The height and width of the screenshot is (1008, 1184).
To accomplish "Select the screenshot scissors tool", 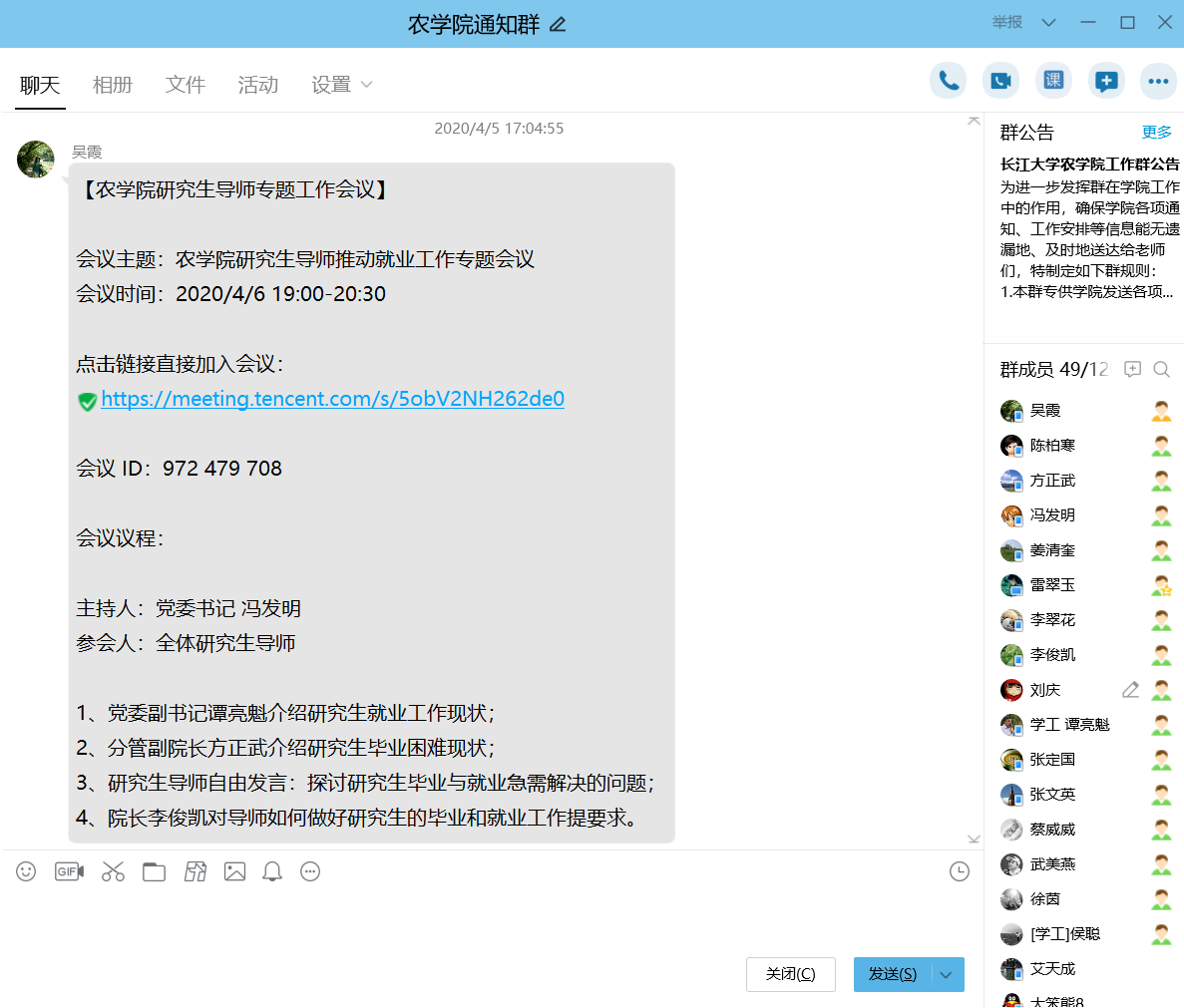I will coord(113,871).
